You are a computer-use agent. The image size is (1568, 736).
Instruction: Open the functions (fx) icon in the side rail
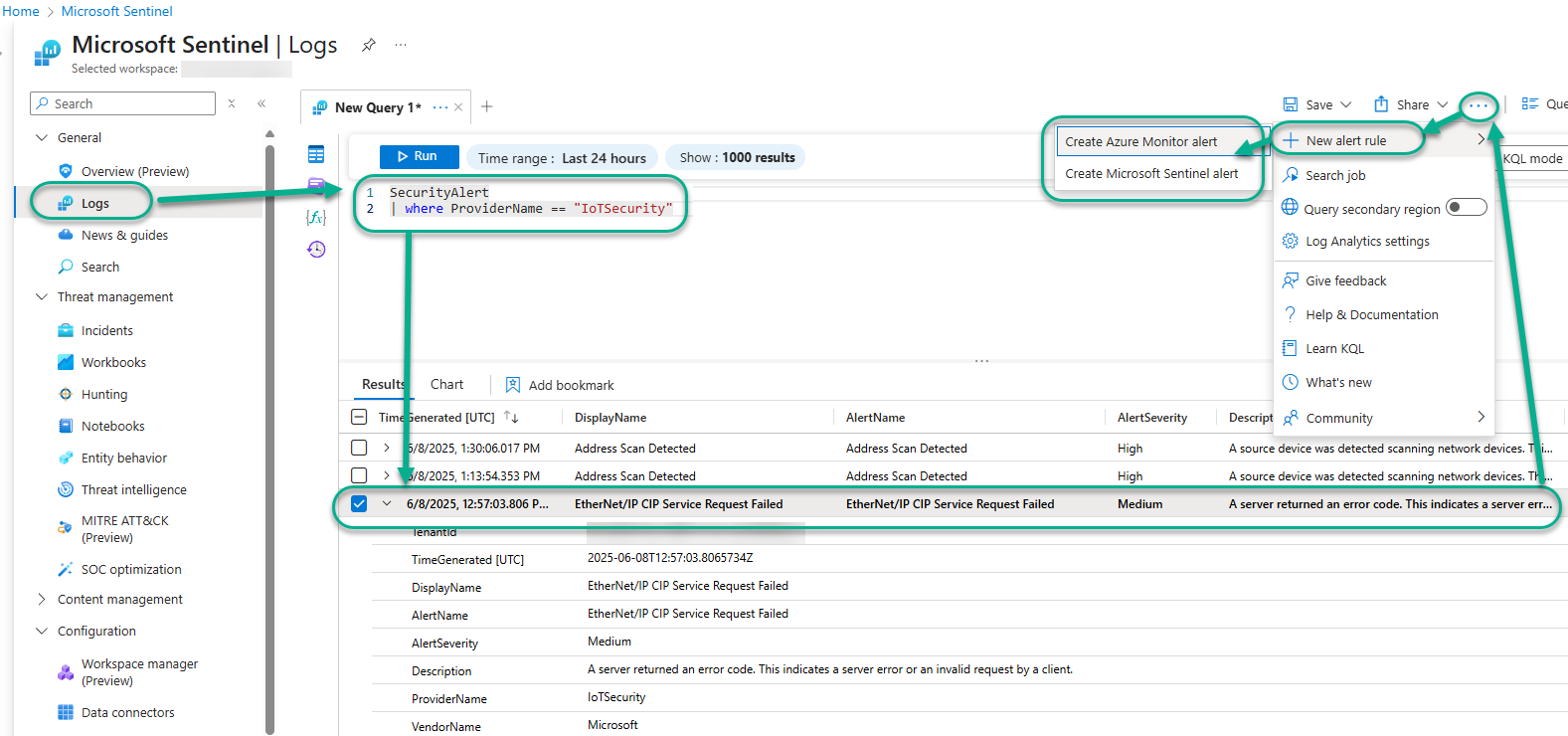pos(316,217)
